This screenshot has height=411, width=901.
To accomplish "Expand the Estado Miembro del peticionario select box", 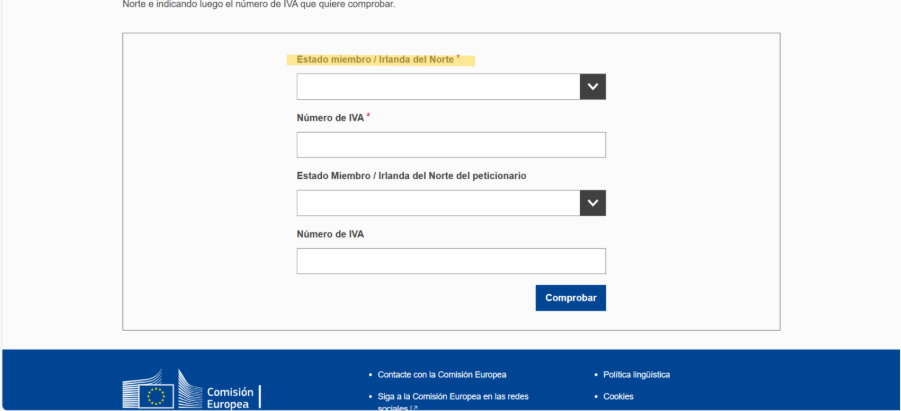I will click(x=451, y=203).
